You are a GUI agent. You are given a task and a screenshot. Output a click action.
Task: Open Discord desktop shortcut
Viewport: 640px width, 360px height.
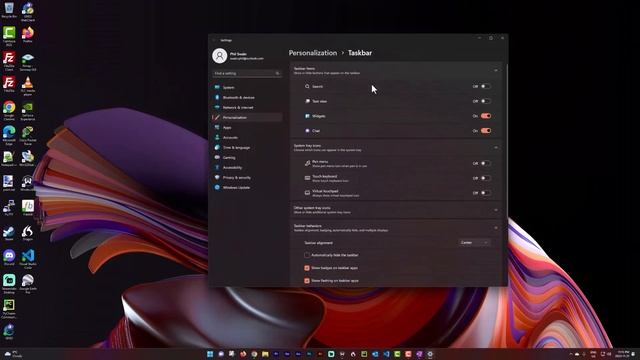pyautogui.click(x=9, y=258)
